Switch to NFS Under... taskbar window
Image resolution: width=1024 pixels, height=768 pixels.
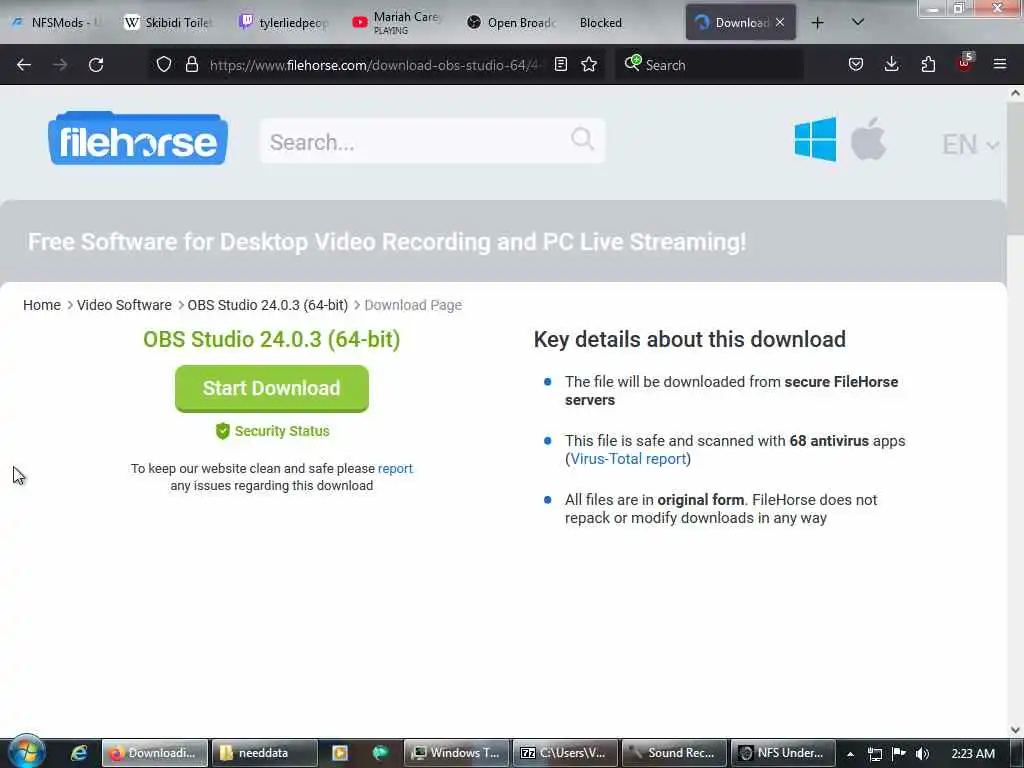pos(783,753)
